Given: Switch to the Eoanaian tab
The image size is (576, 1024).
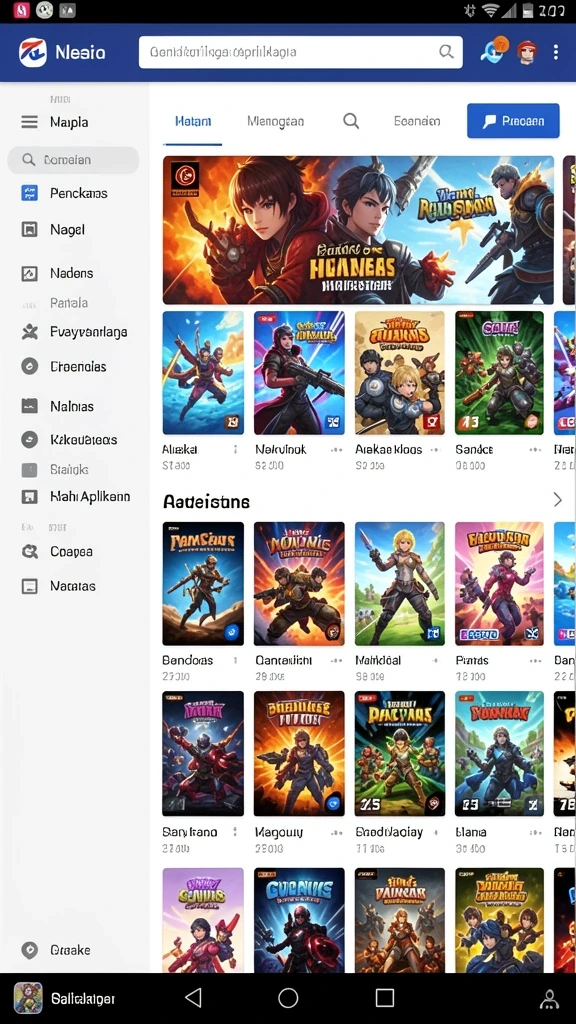Looking at the screenshot, I should click(x=417, y=121).
